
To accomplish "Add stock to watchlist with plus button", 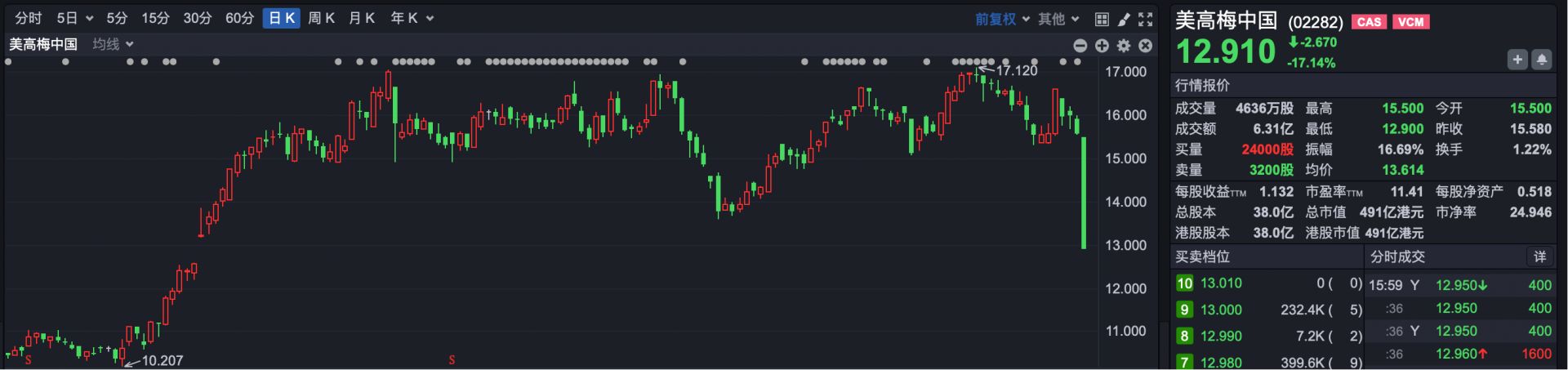I will 1517,60.
